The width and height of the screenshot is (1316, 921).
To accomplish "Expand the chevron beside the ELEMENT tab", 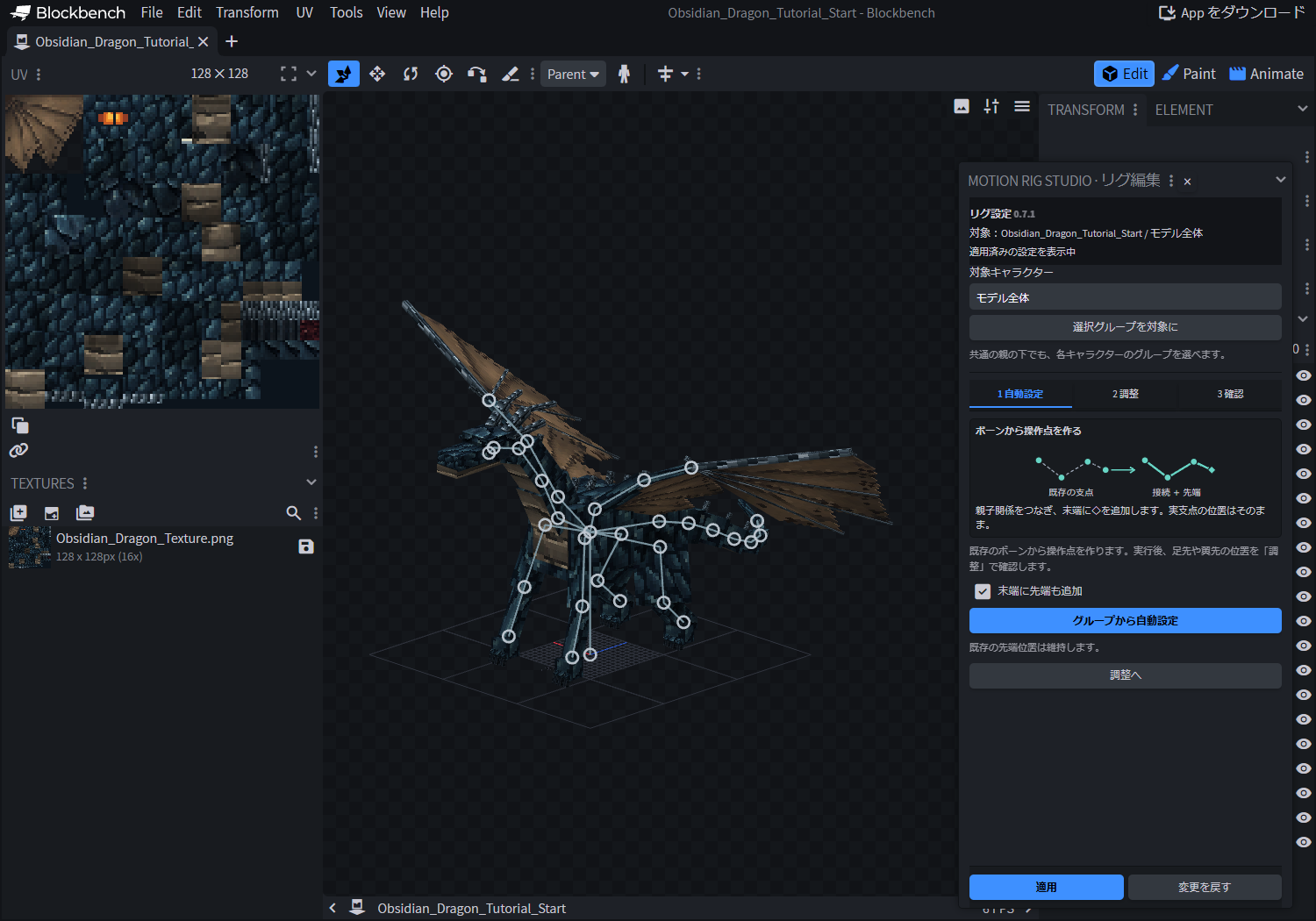I will coord(1303,109).
